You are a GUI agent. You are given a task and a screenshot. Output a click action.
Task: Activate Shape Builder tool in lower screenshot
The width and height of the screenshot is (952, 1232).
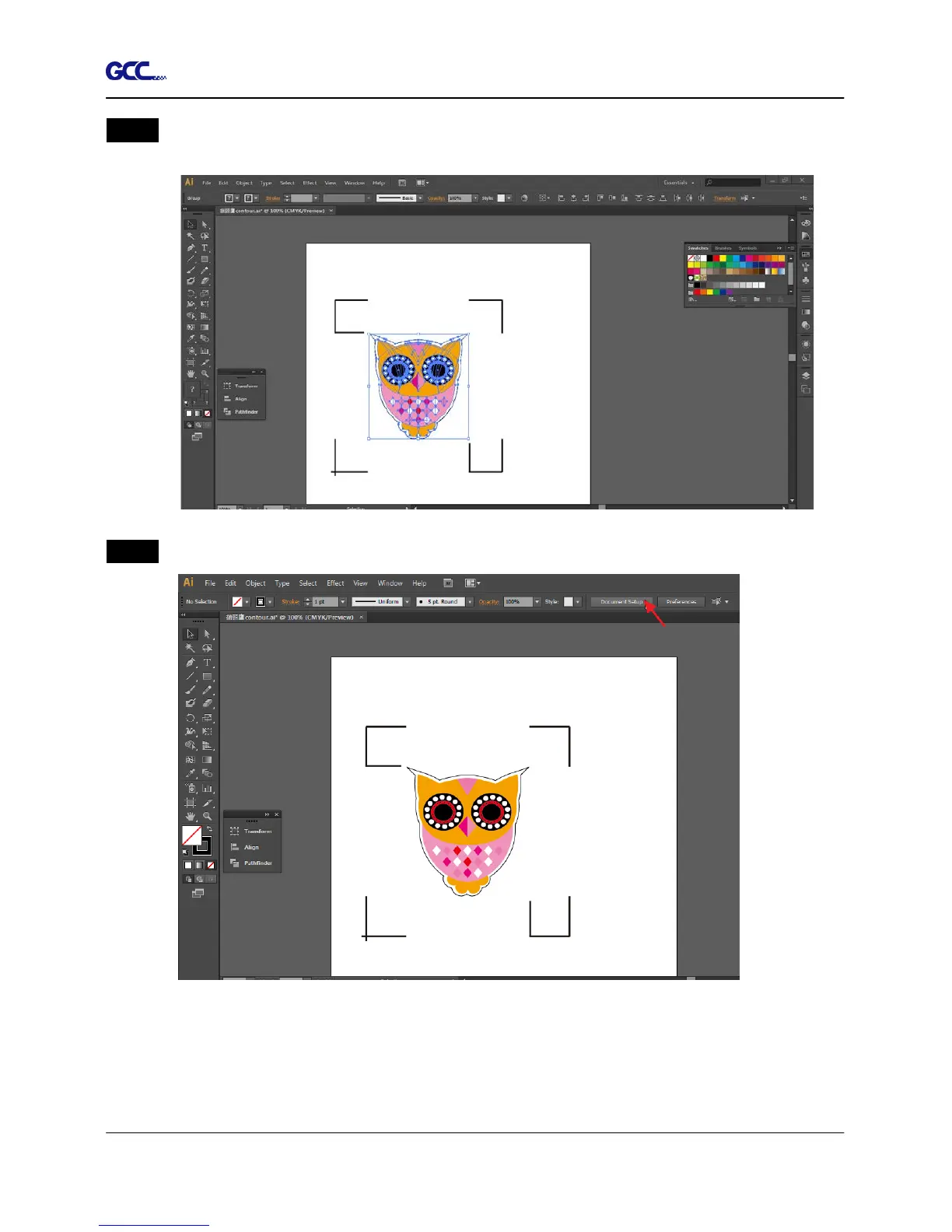tap(191, 745)
